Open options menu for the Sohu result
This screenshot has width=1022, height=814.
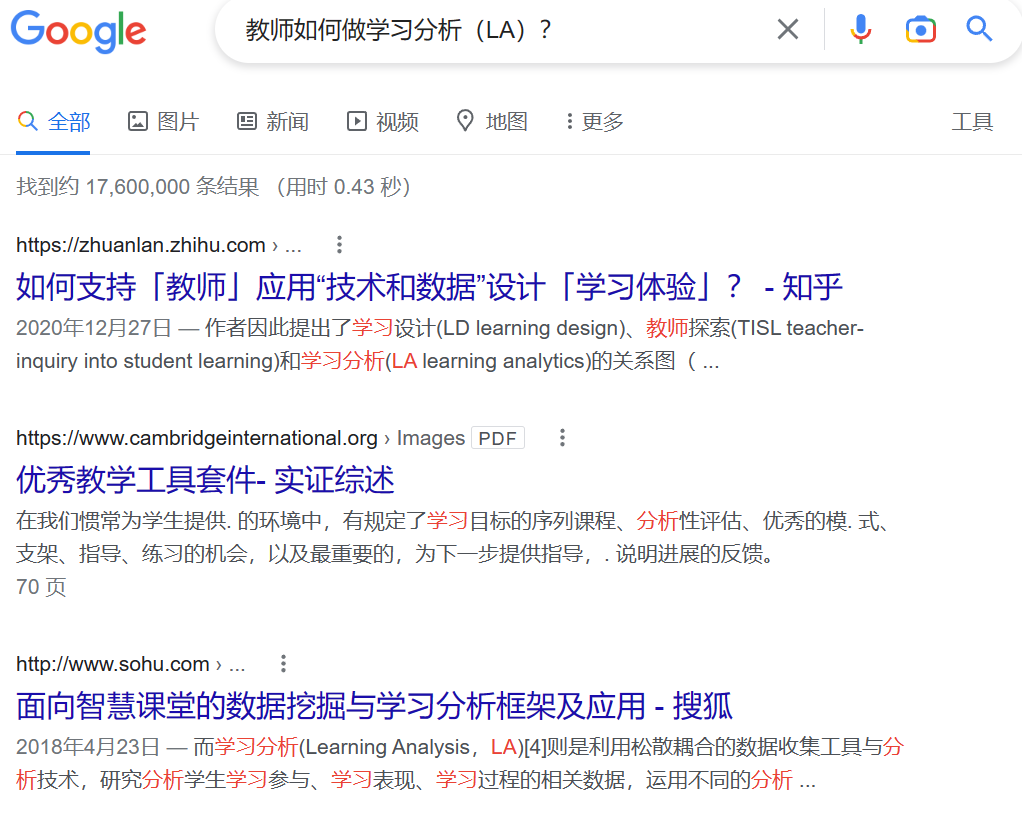tap(282, 662)
